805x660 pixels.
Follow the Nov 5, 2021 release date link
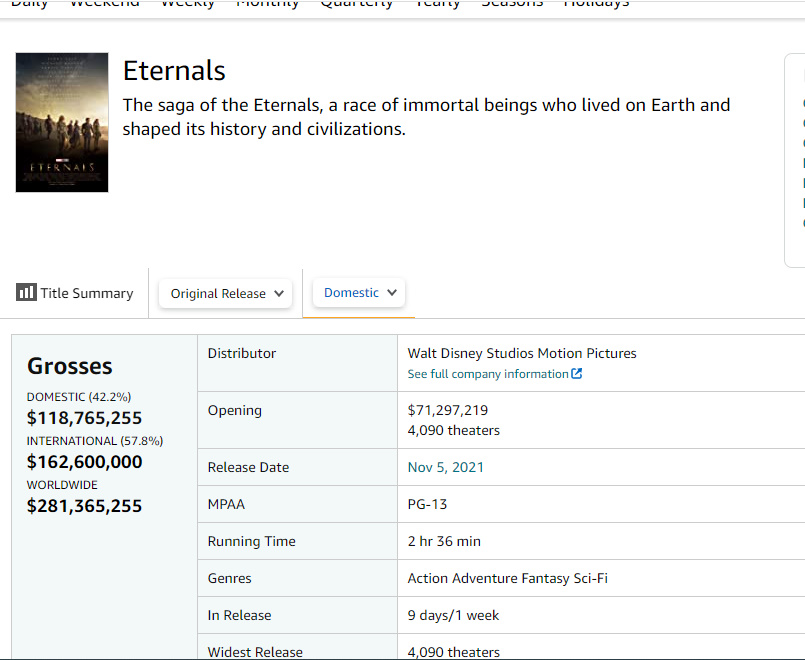click(x=446, y=467)
